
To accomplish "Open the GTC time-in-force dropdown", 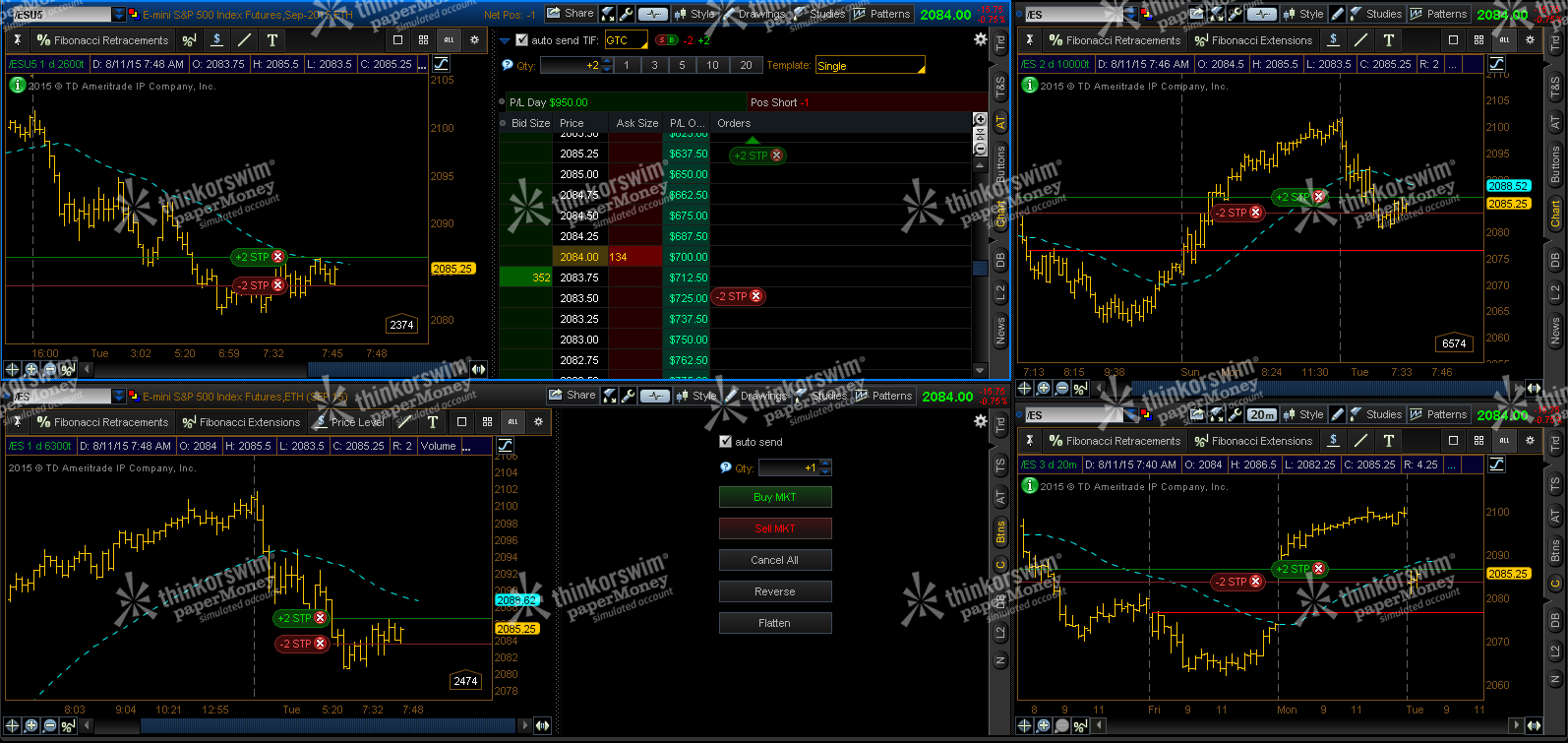I will click(x=627, y=40).
